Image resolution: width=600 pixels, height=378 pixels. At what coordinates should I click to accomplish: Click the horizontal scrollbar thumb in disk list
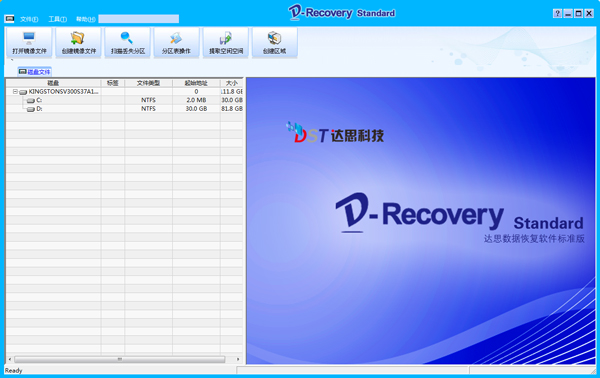(120, 359)
